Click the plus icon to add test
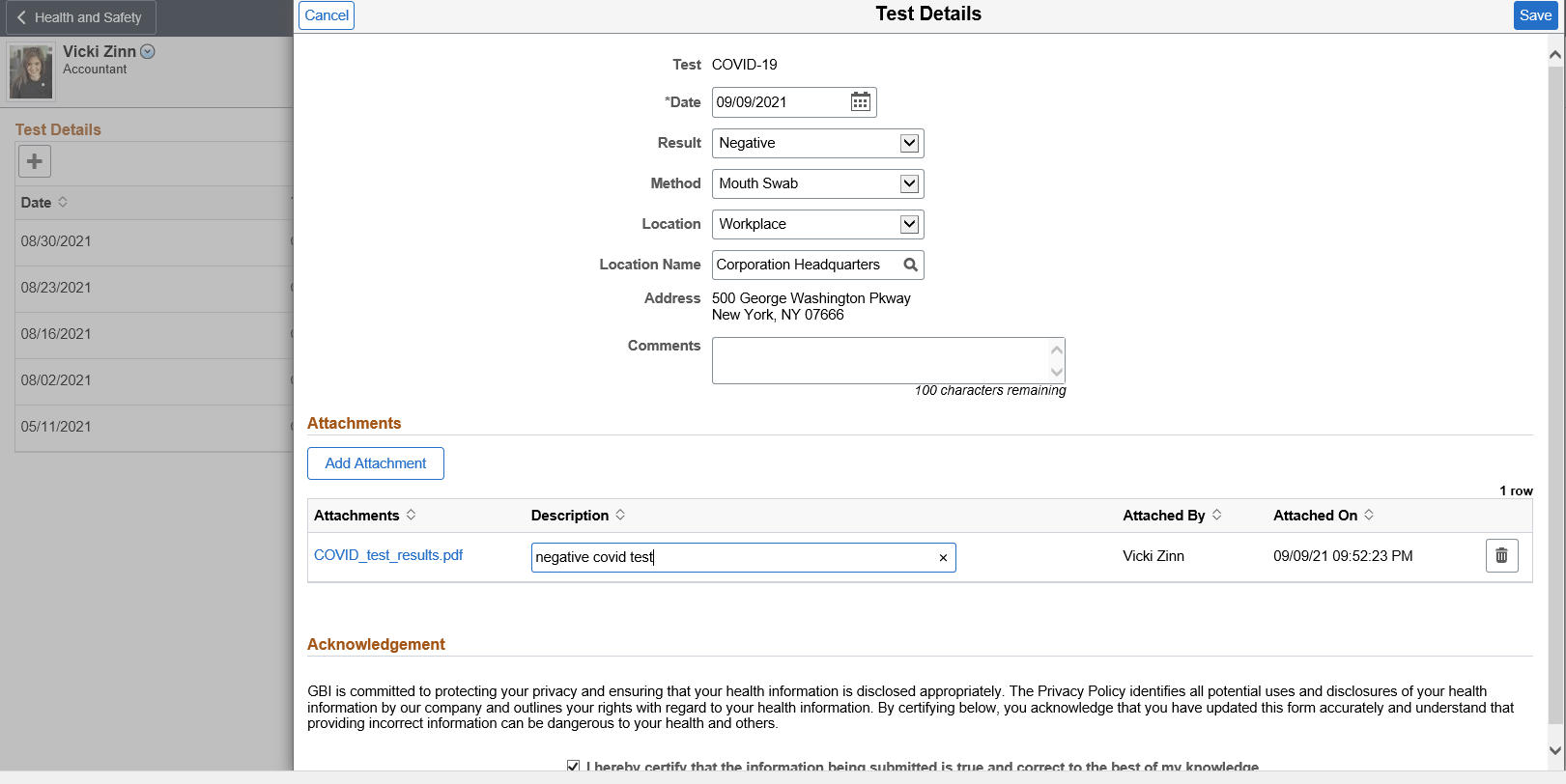1566x784 pixels. pos(35,161)
